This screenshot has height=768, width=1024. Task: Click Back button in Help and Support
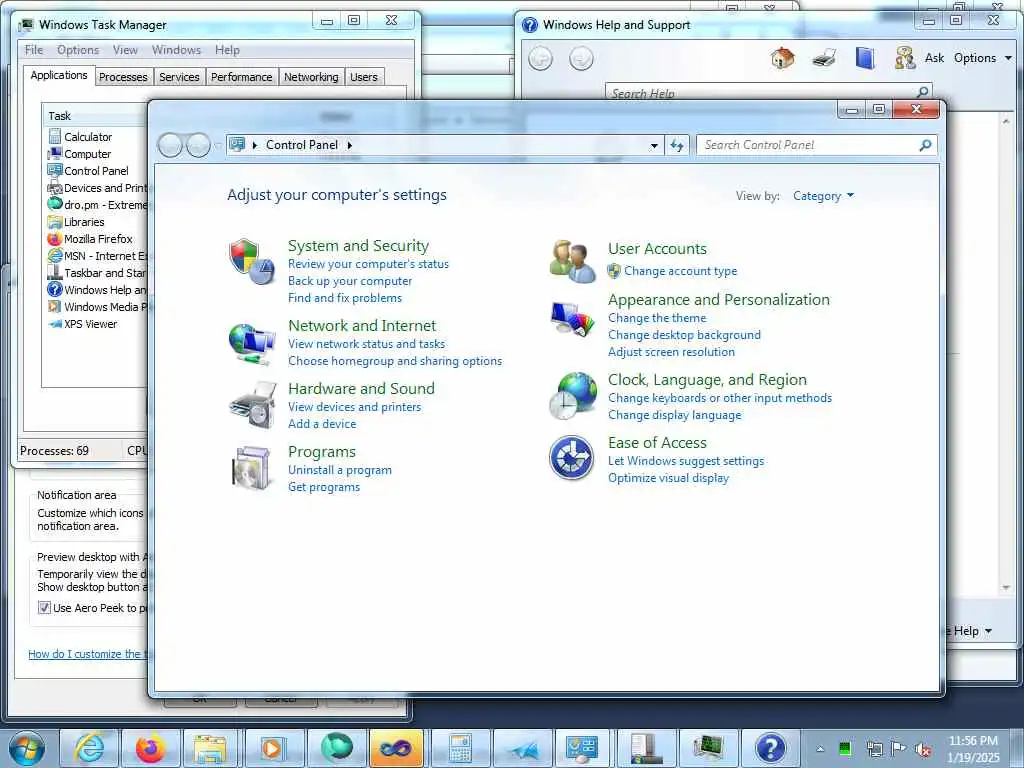tap(540, 59)
